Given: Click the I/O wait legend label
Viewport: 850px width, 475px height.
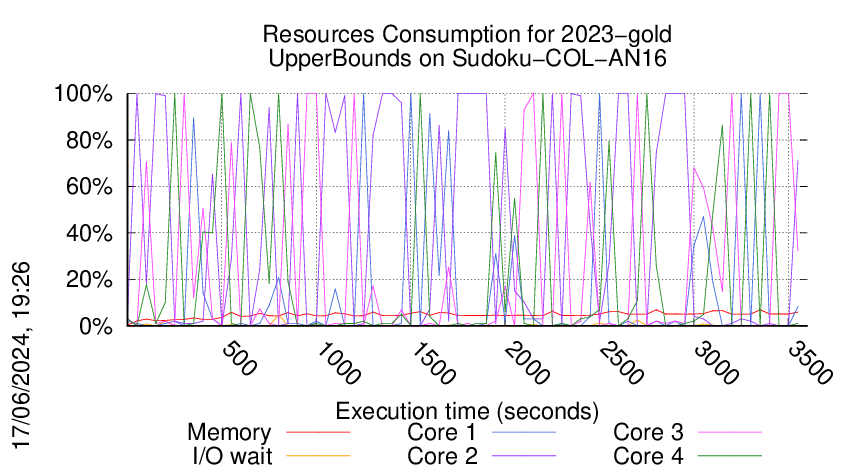Looking at the screenshot, I should click(x=232, y=456).
